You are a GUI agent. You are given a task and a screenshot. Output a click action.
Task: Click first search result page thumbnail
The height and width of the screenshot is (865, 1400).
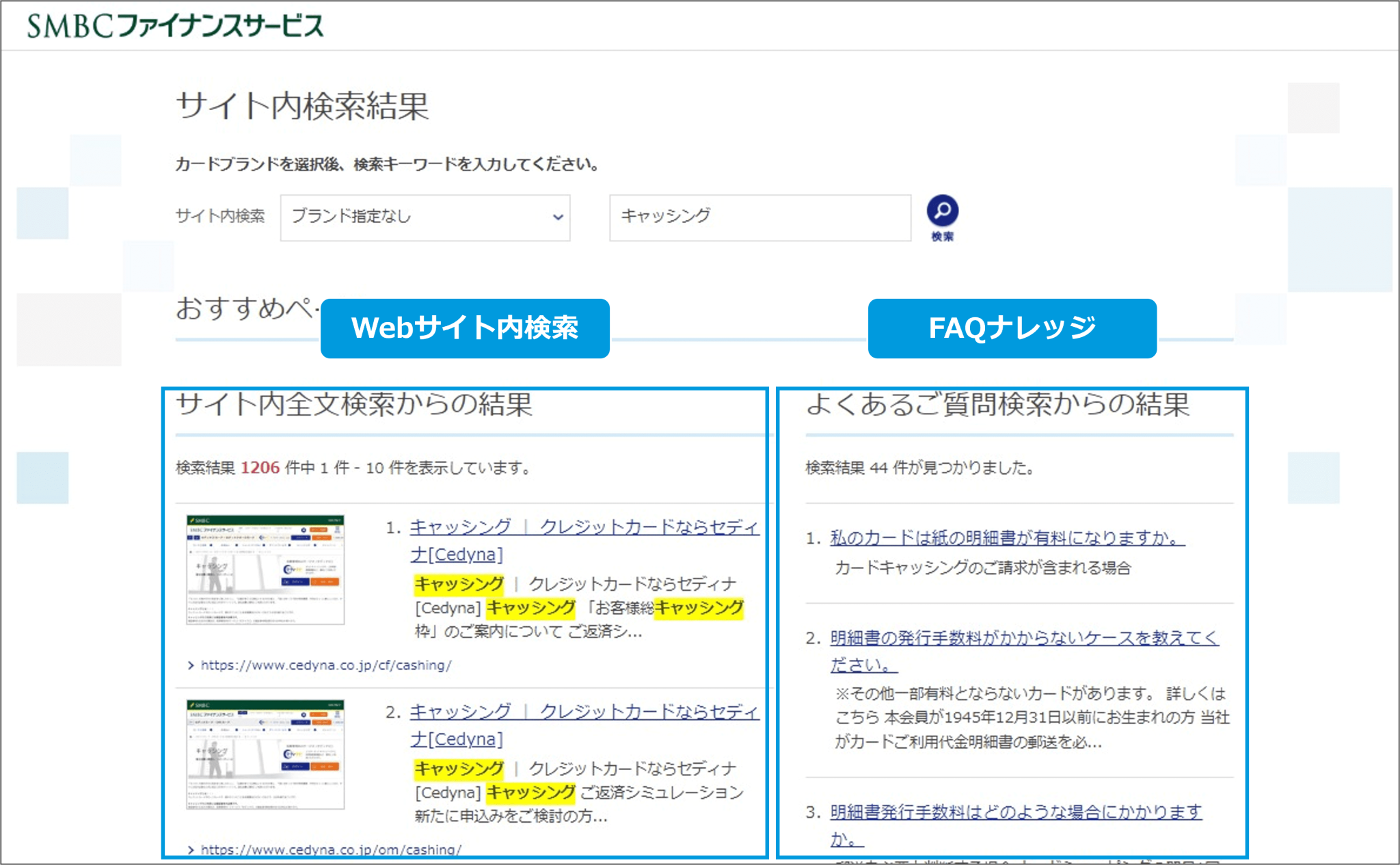[x=265, y=570]
